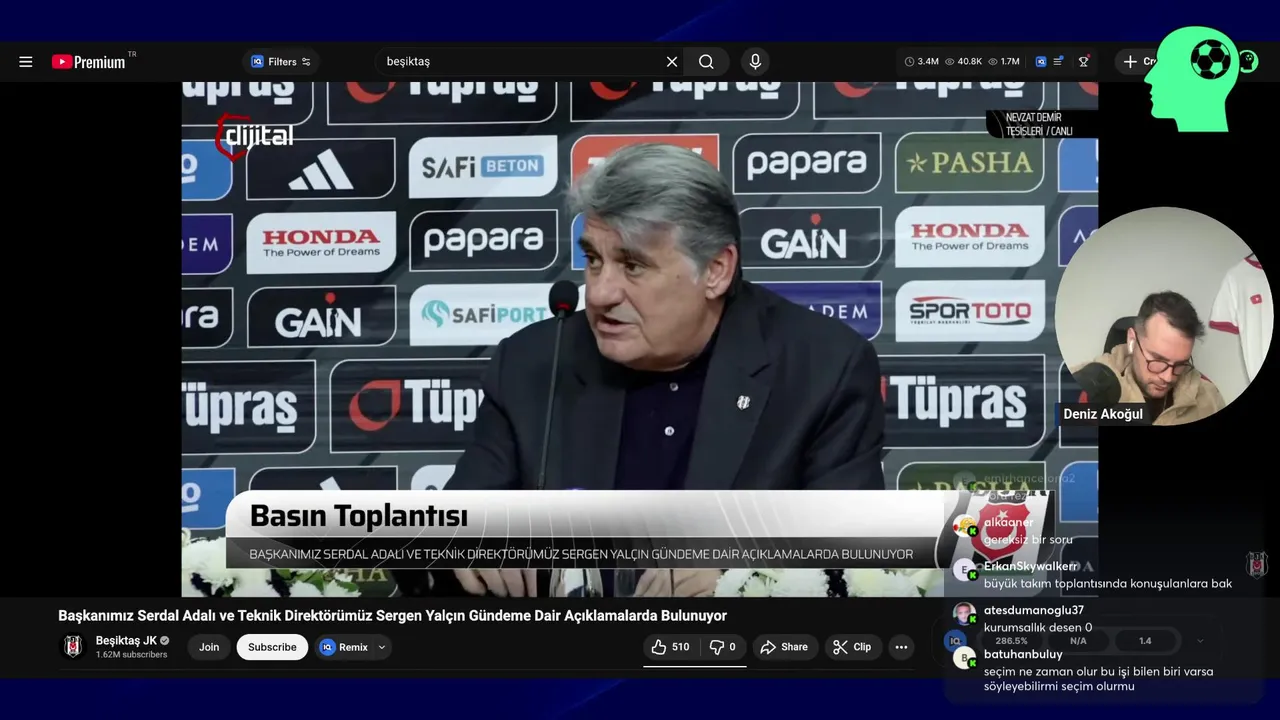Start voice search with microphone icon
1280x720 pixels.
pyautogui.click(x=755, y=62)
